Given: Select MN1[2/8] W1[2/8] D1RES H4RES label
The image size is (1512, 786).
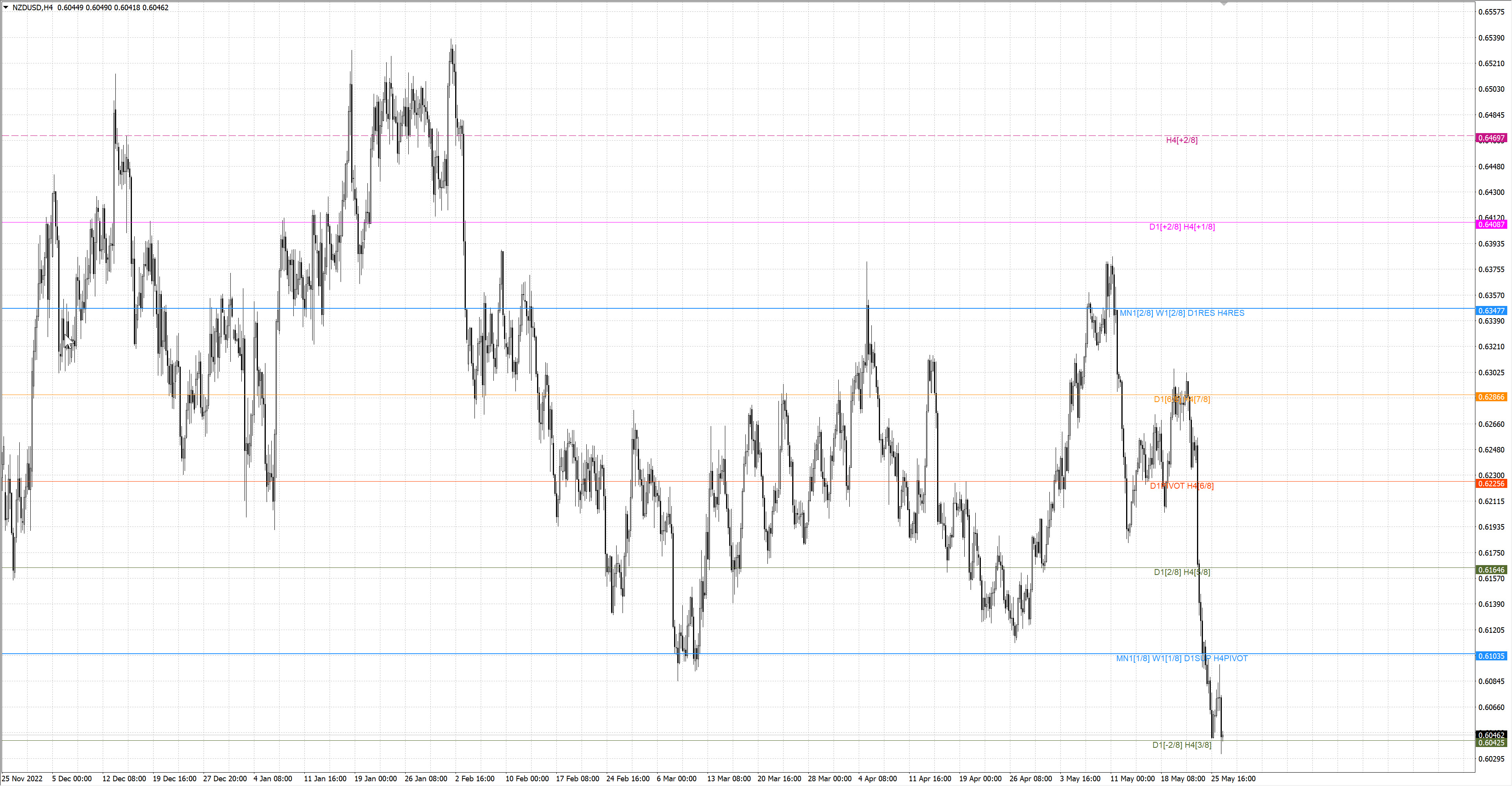Looking at the screenshot, I should pos(1182,313).
